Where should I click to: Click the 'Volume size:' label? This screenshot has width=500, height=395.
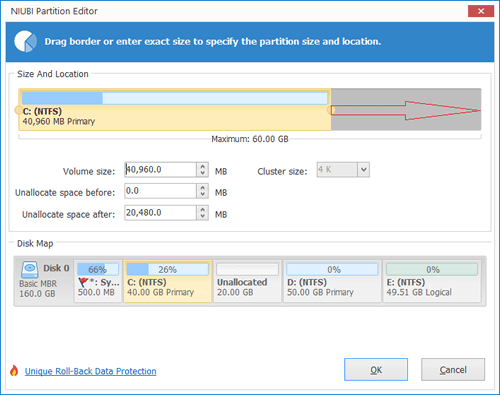pyautogui.click(x=89, y=171)
